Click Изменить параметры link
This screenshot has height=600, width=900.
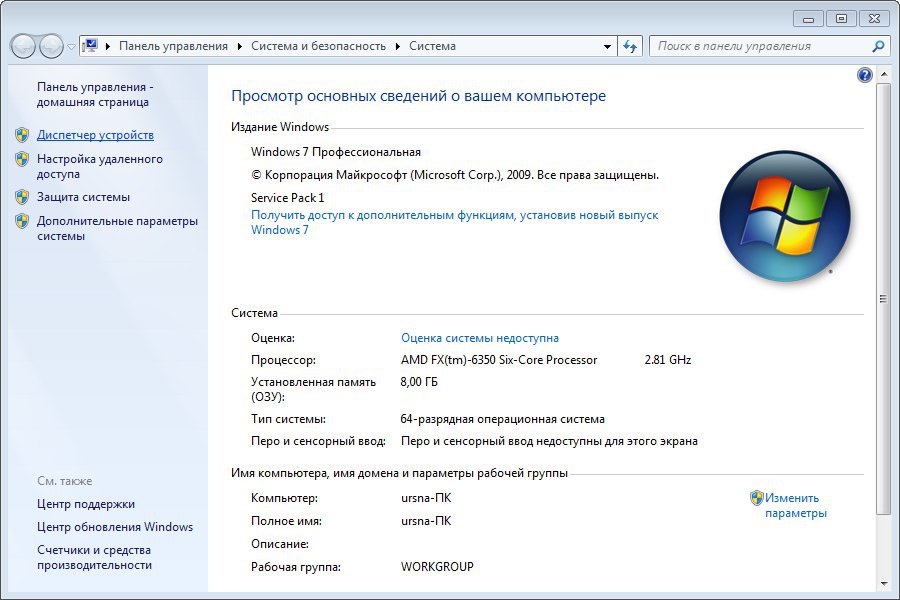pyautogui.click(x=796, y=505)
